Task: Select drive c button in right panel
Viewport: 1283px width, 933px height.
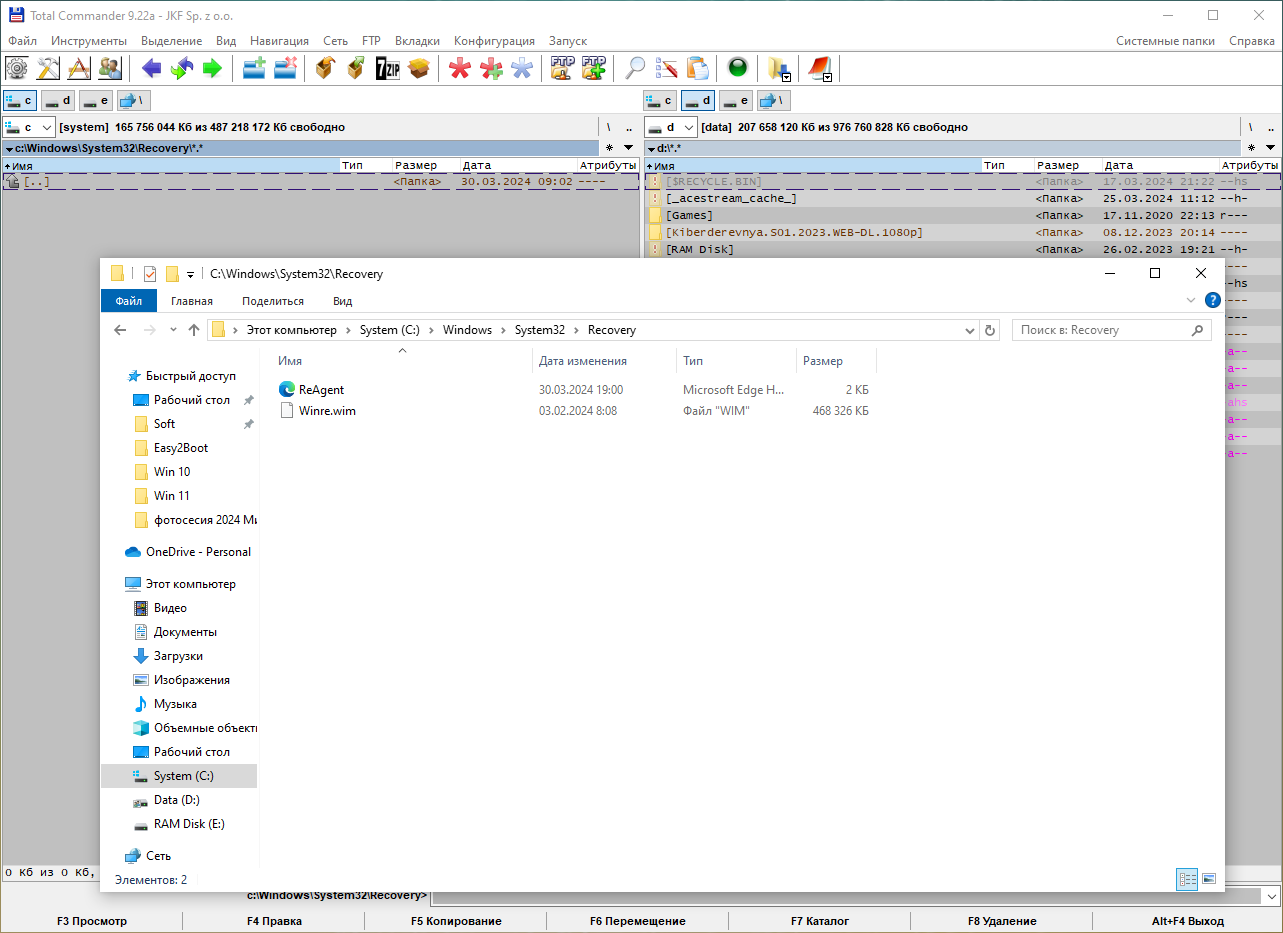Action: point(660,100)
